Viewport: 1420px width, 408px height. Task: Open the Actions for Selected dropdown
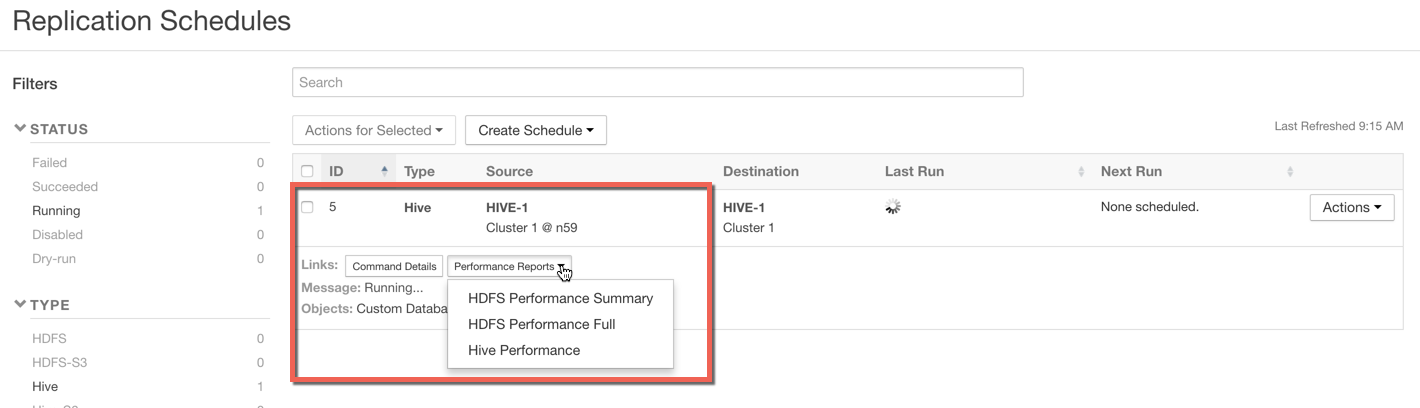[x=374, y=130]
